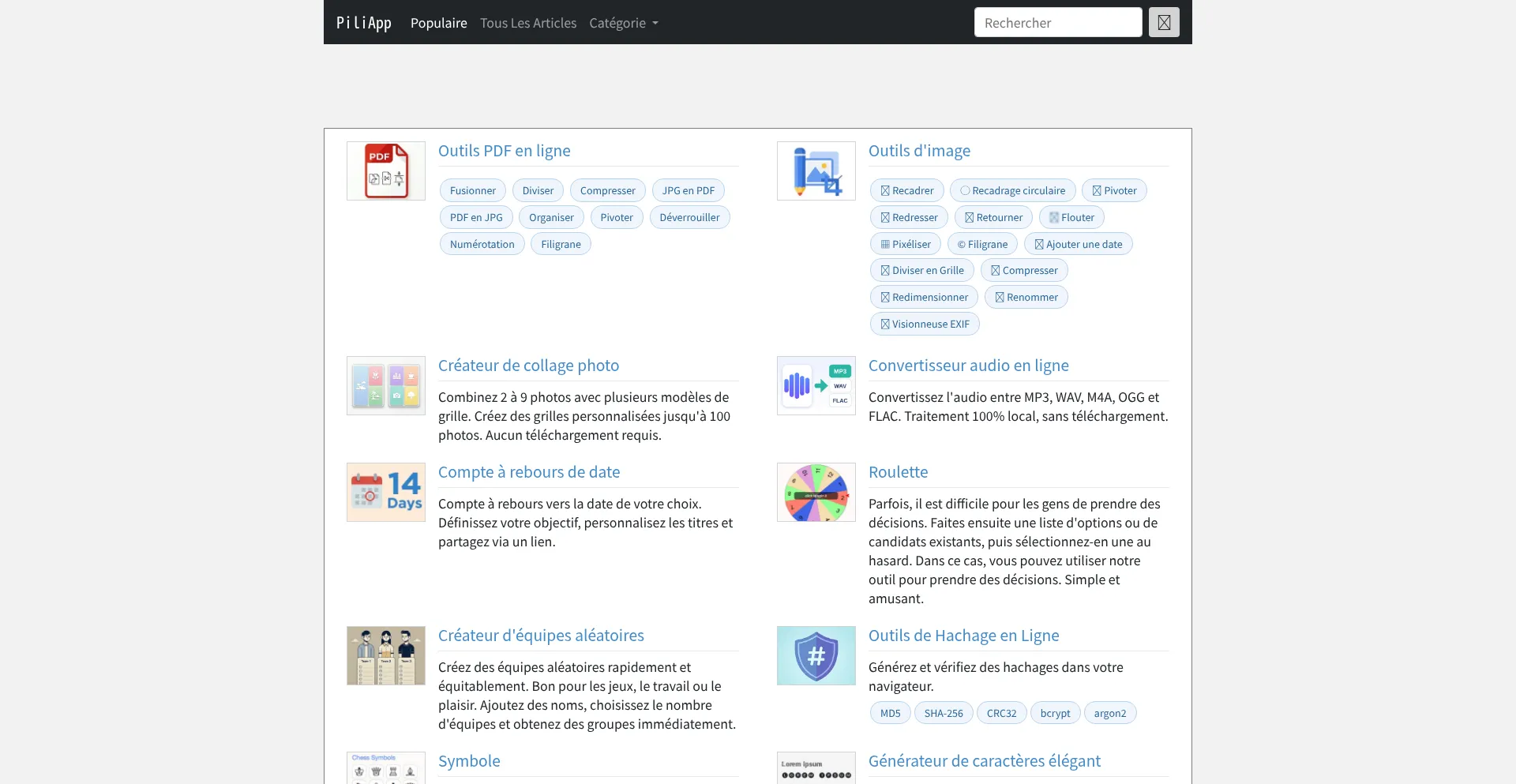Open the Compte à rebours de date link

coord(529,472)
